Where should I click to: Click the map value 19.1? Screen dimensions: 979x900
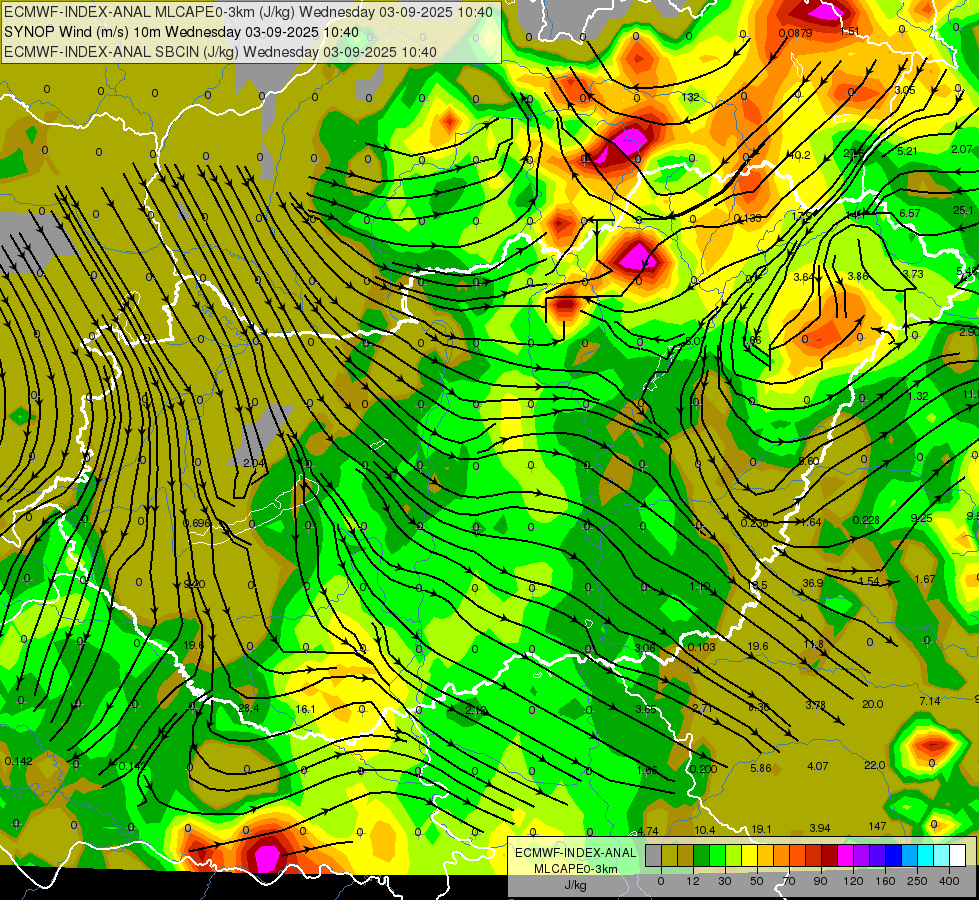pyautogui.click(x=761, y=829)
